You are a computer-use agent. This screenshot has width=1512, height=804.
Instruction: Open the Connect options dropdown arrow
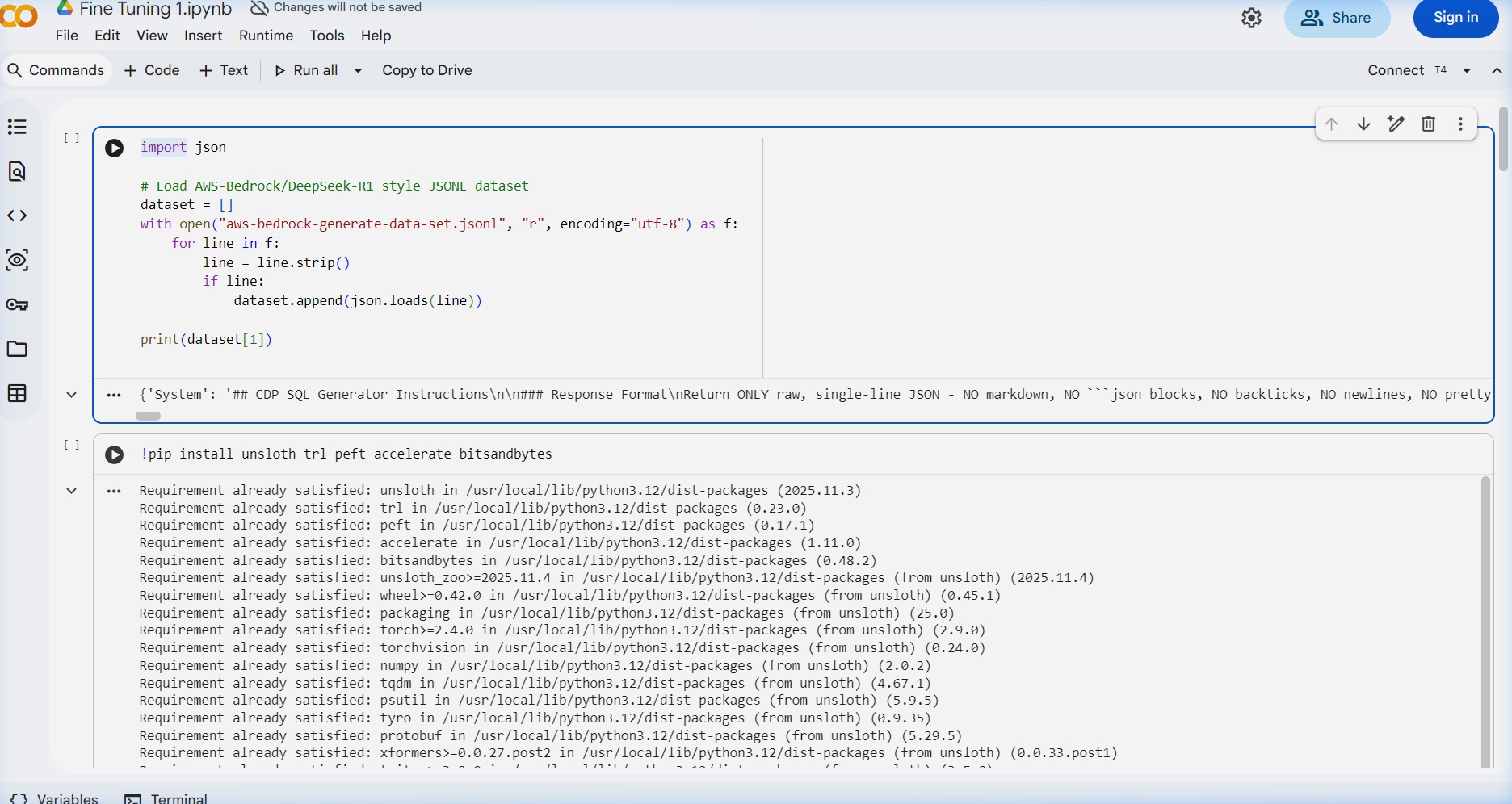click(1467, 70)
